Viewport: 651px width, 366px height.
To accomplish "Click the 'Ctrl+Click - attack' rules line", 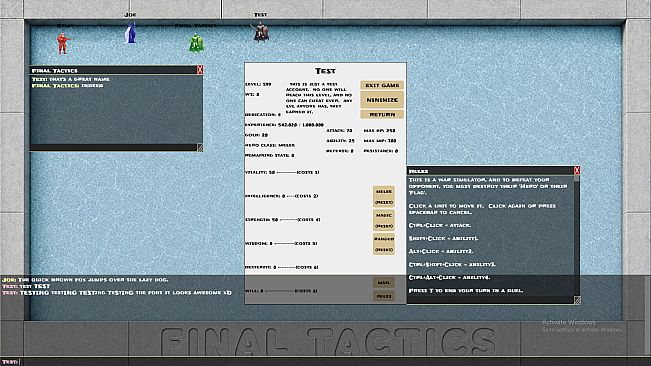I will (x=440, y=225).
